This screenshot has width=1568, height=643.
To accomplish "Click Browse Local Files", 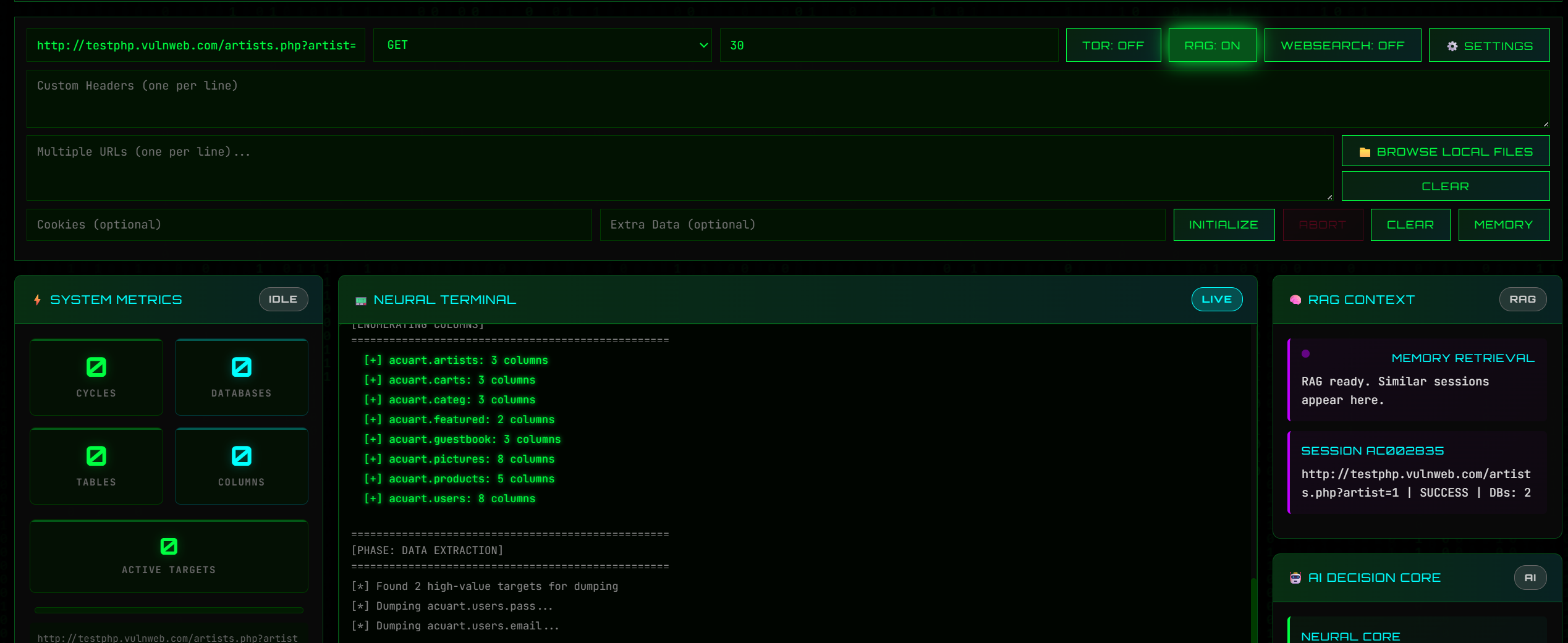I will coord(1446,151).
